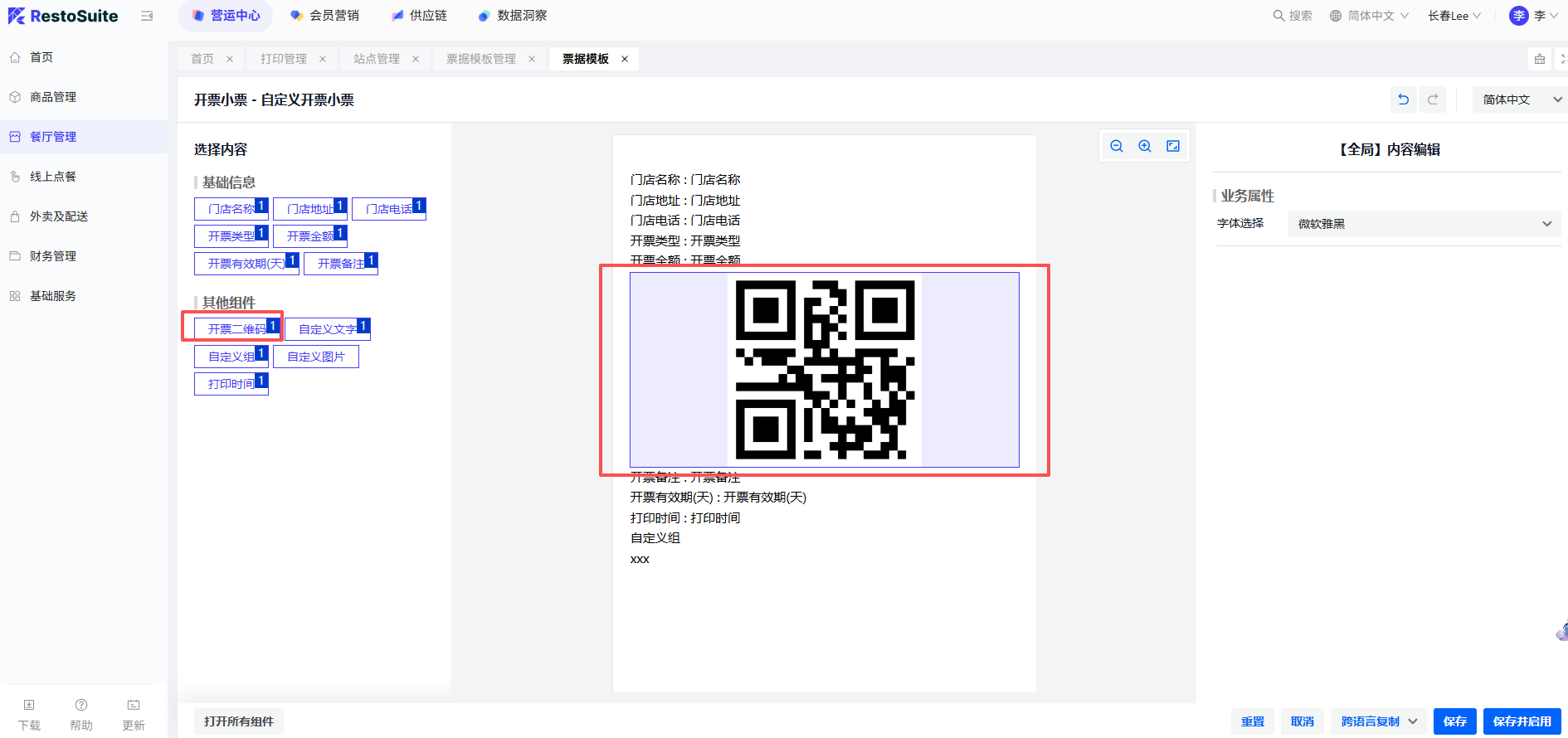Close the 票据模板管理 tab
The height and width of the screenshot is (738, 1568).
(532, 59)
